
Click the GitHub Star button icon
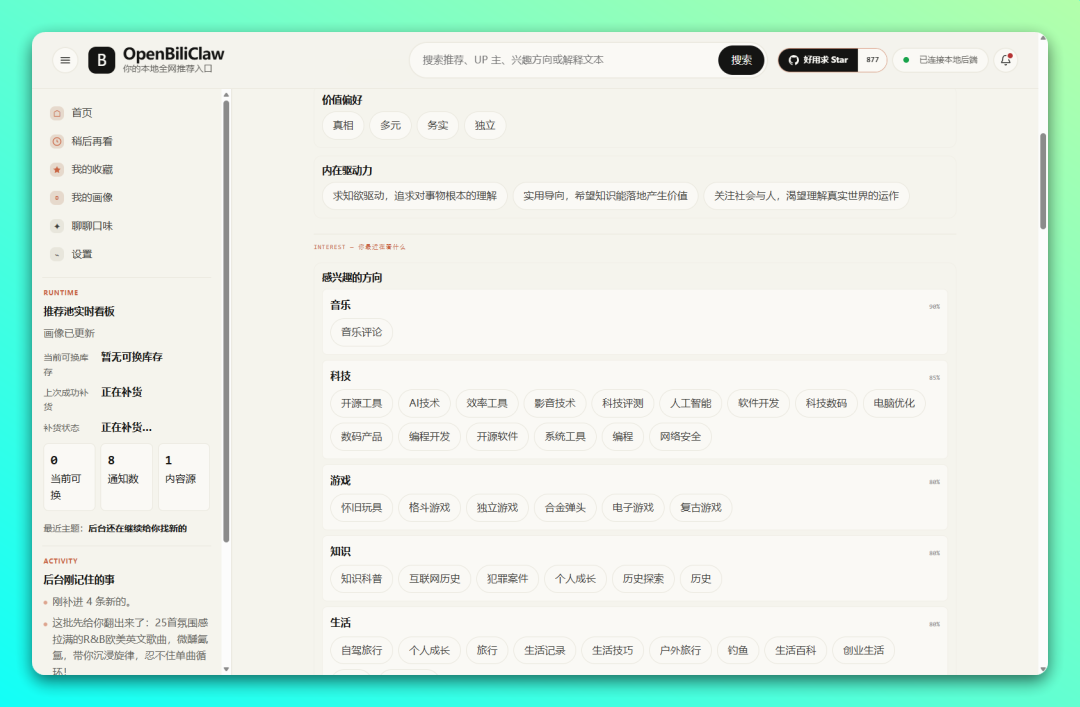(x=793, y=60)
